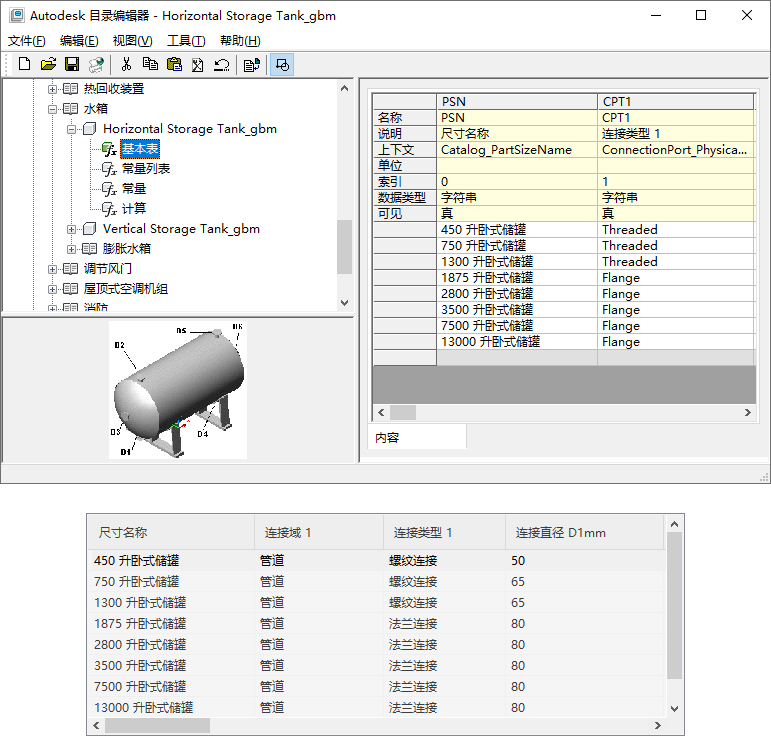Expand the 热回收装置 tree node

52,89
